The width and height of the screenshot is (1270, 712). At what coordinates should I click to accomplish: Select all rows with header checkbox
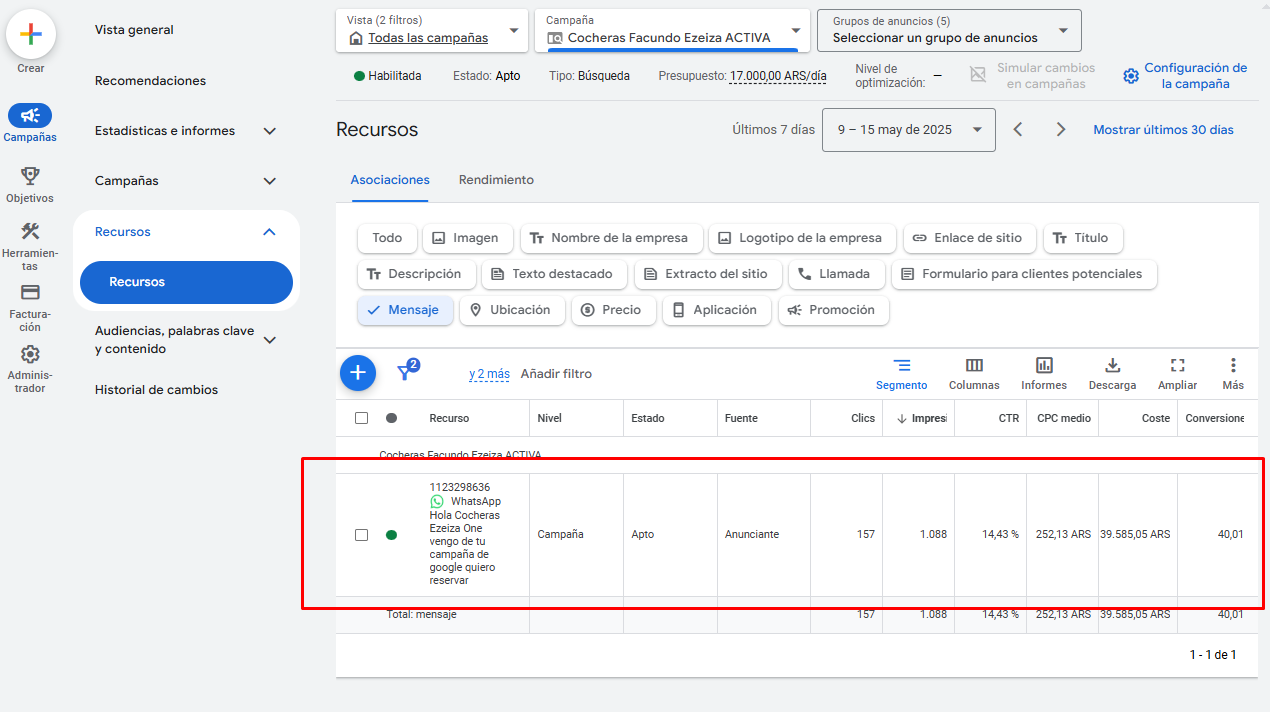[x=362, y=418]
